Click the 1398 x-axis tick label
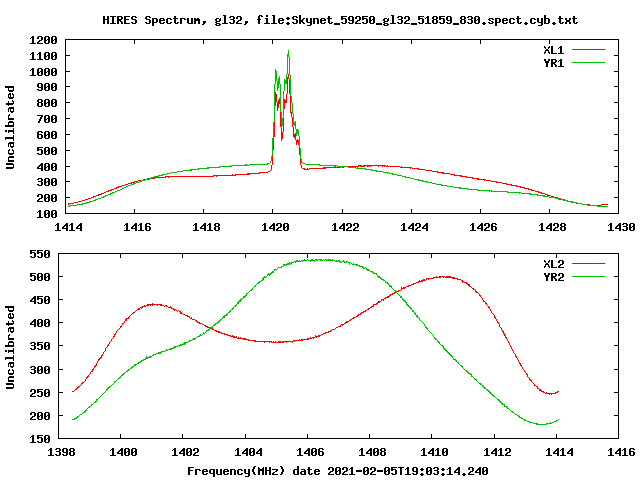Screen dimensions: 640x480 pos(61,452)
